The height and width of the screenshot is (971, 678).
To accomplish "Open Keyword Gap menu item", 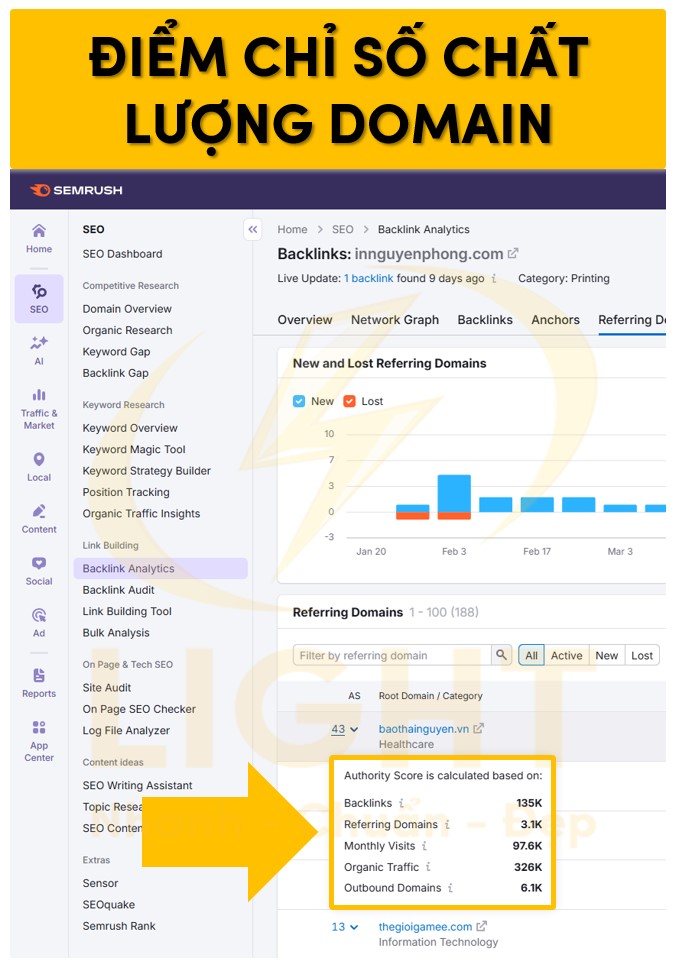I will 116,352.
